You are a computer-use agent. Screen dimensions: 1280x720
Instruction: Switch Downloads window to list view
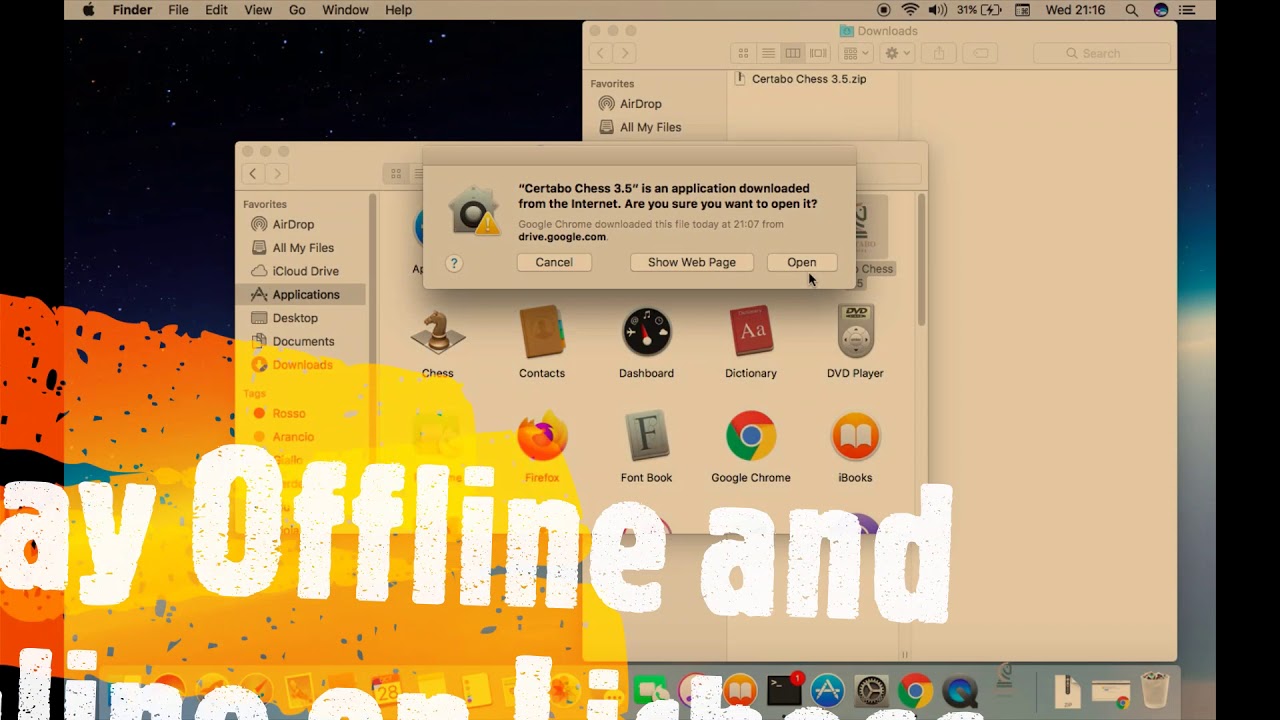(768, 53)
